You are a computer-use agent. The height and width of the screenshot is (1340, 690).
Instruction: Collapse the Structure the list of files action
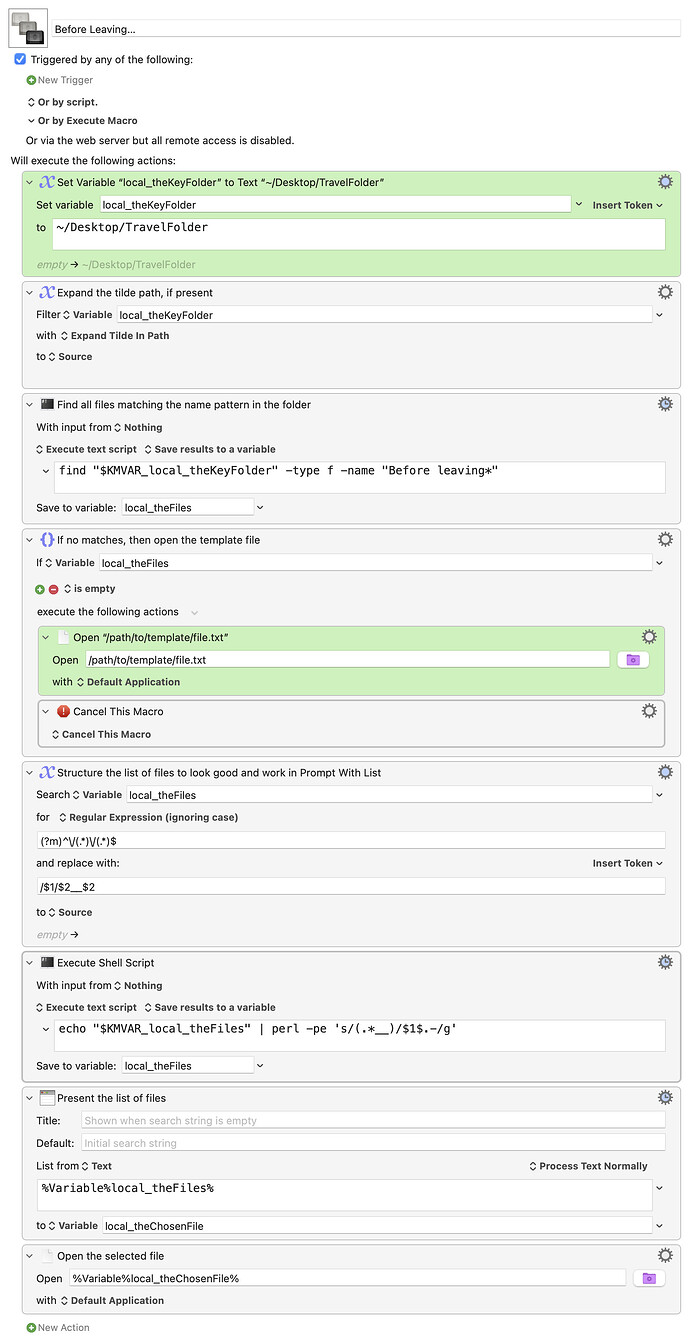(30, 772)
